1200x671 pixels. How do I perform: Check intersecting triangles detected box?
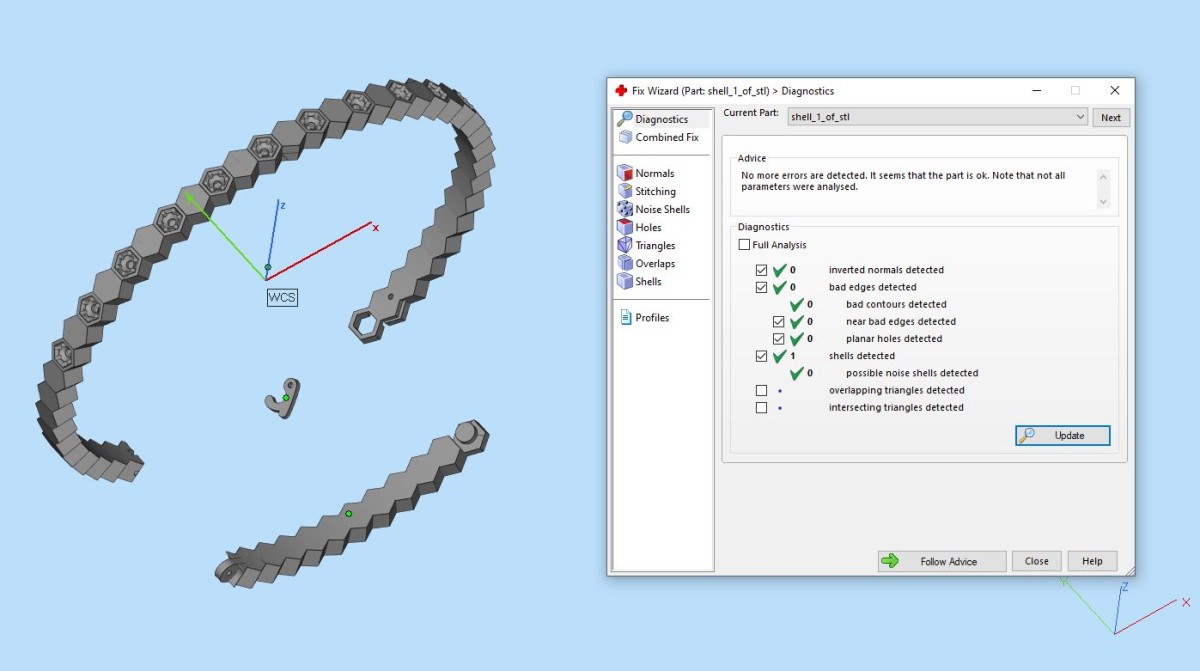point(762,407)
